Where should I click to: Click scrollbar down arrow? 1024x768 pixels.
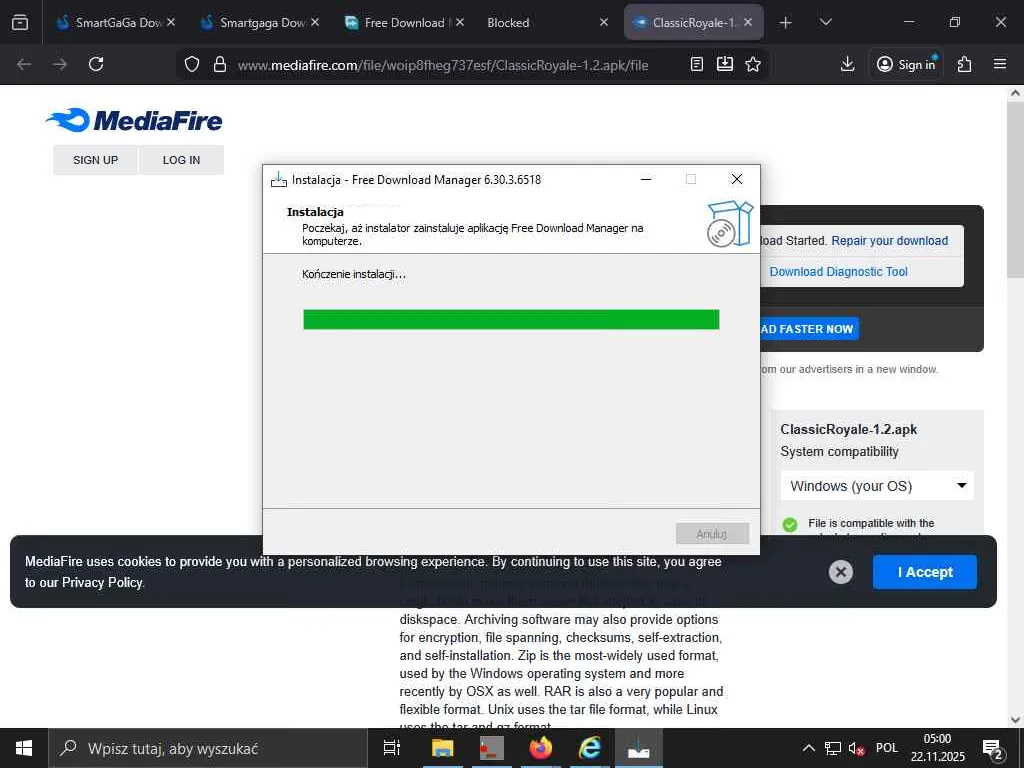[1015, 720]
